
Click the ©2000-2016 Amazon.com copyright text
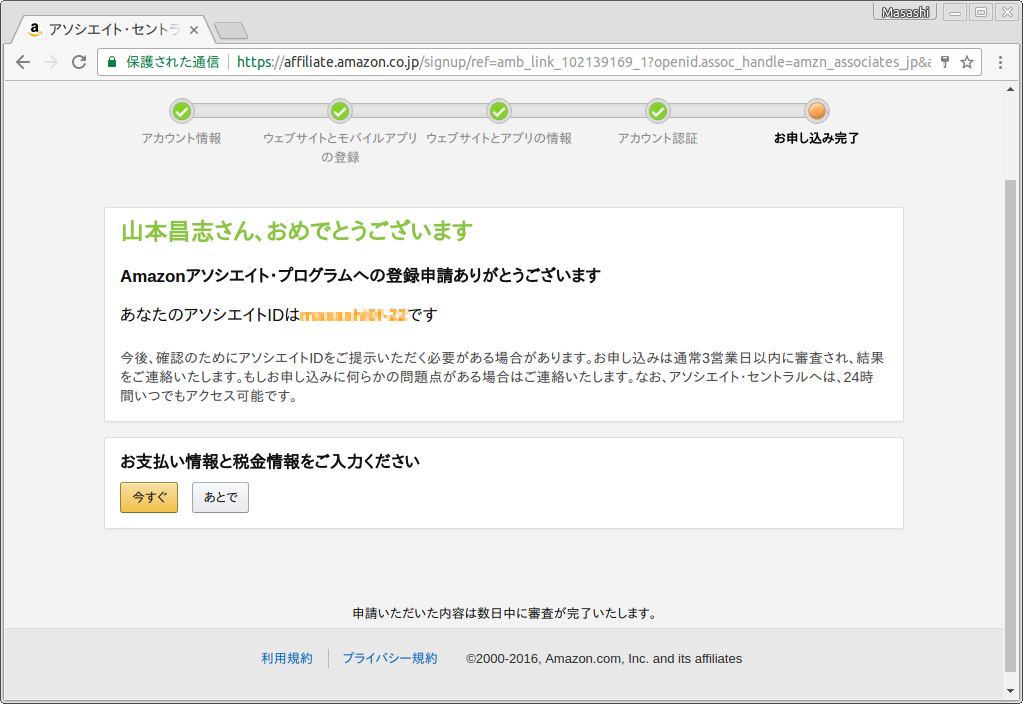604,658
